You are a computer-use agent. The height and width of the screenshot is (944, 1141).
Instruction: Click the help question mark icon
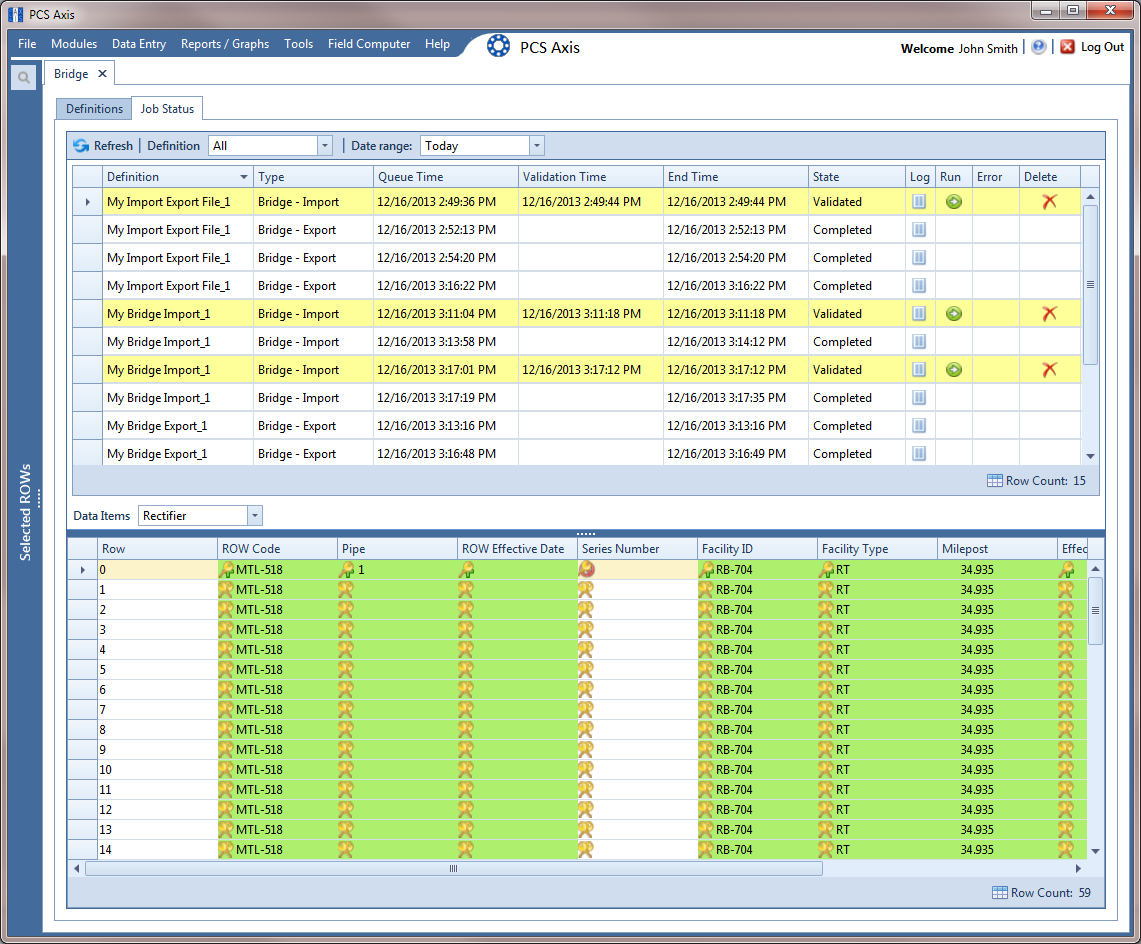point(1039,47)
